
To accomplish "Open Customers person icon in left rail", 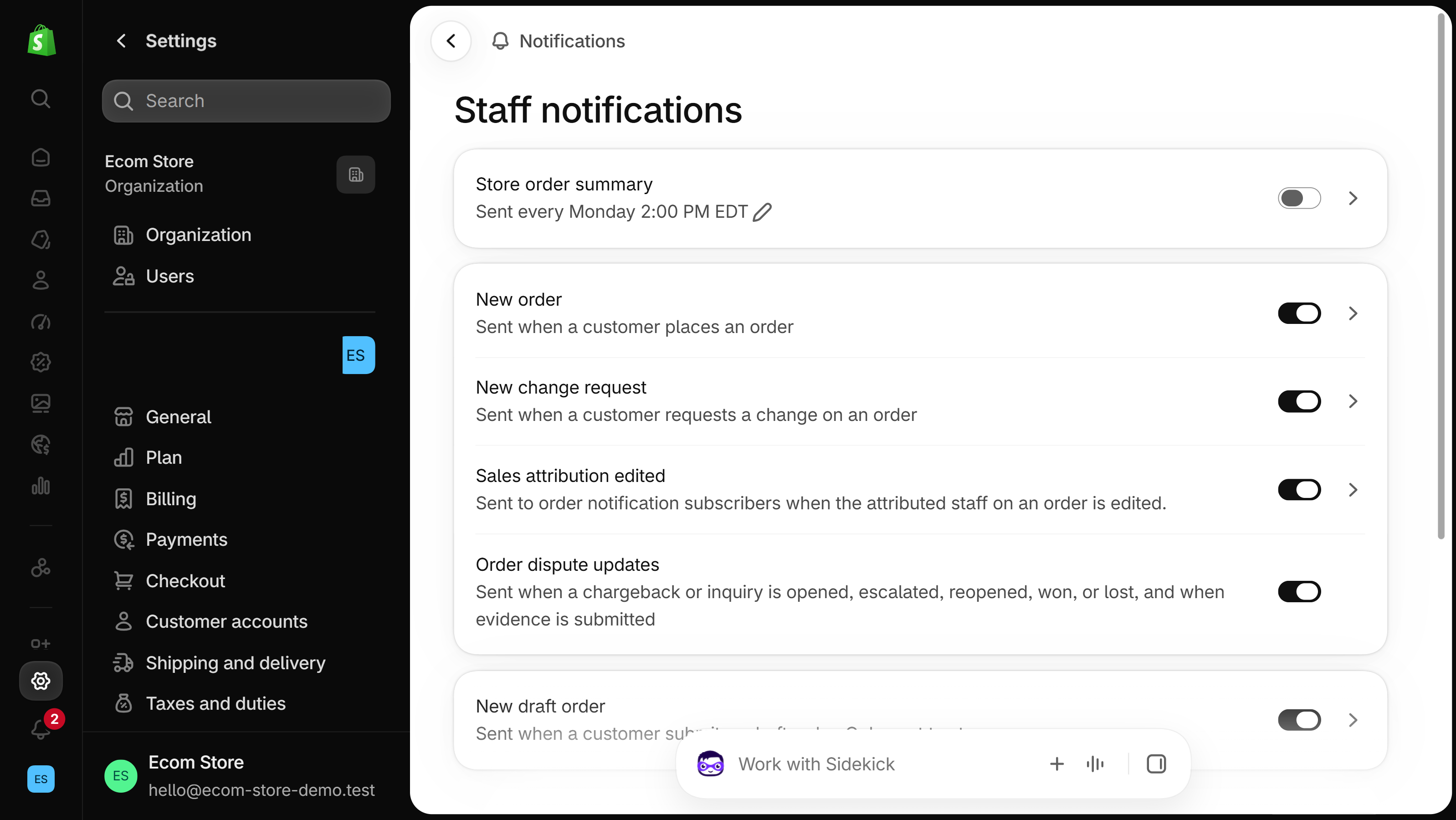I will (x=41, y=280).
